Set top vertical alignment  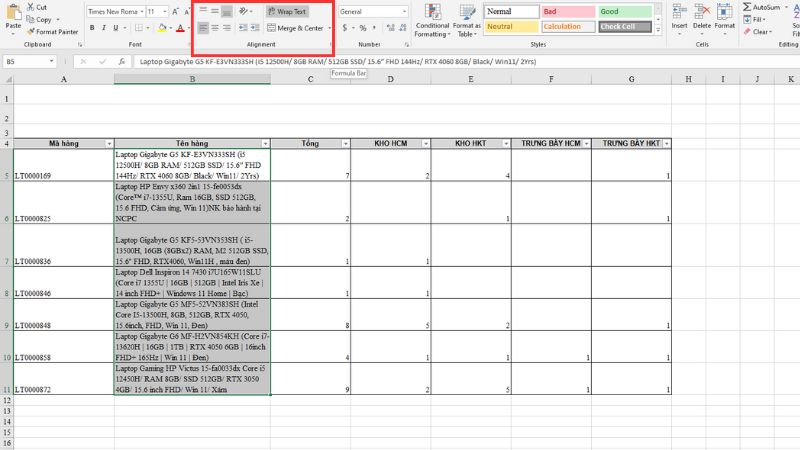coord(203,11)
